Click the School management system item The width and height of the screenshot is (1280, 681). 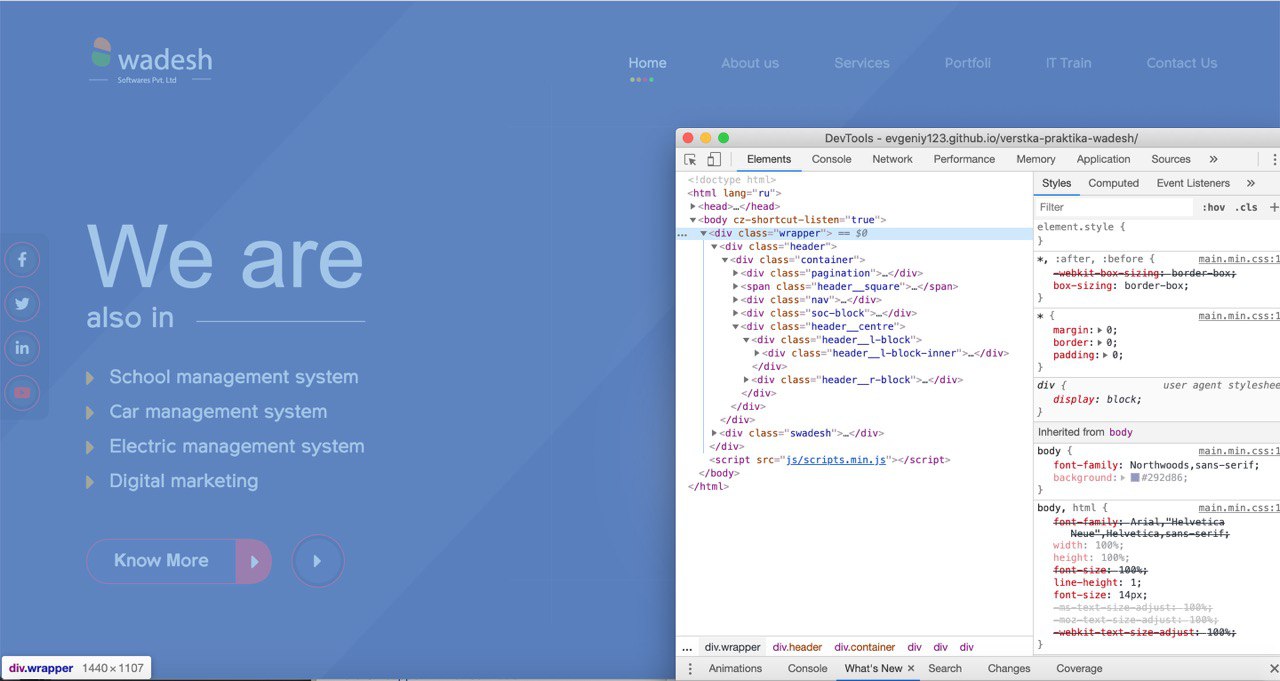point(233,377)
